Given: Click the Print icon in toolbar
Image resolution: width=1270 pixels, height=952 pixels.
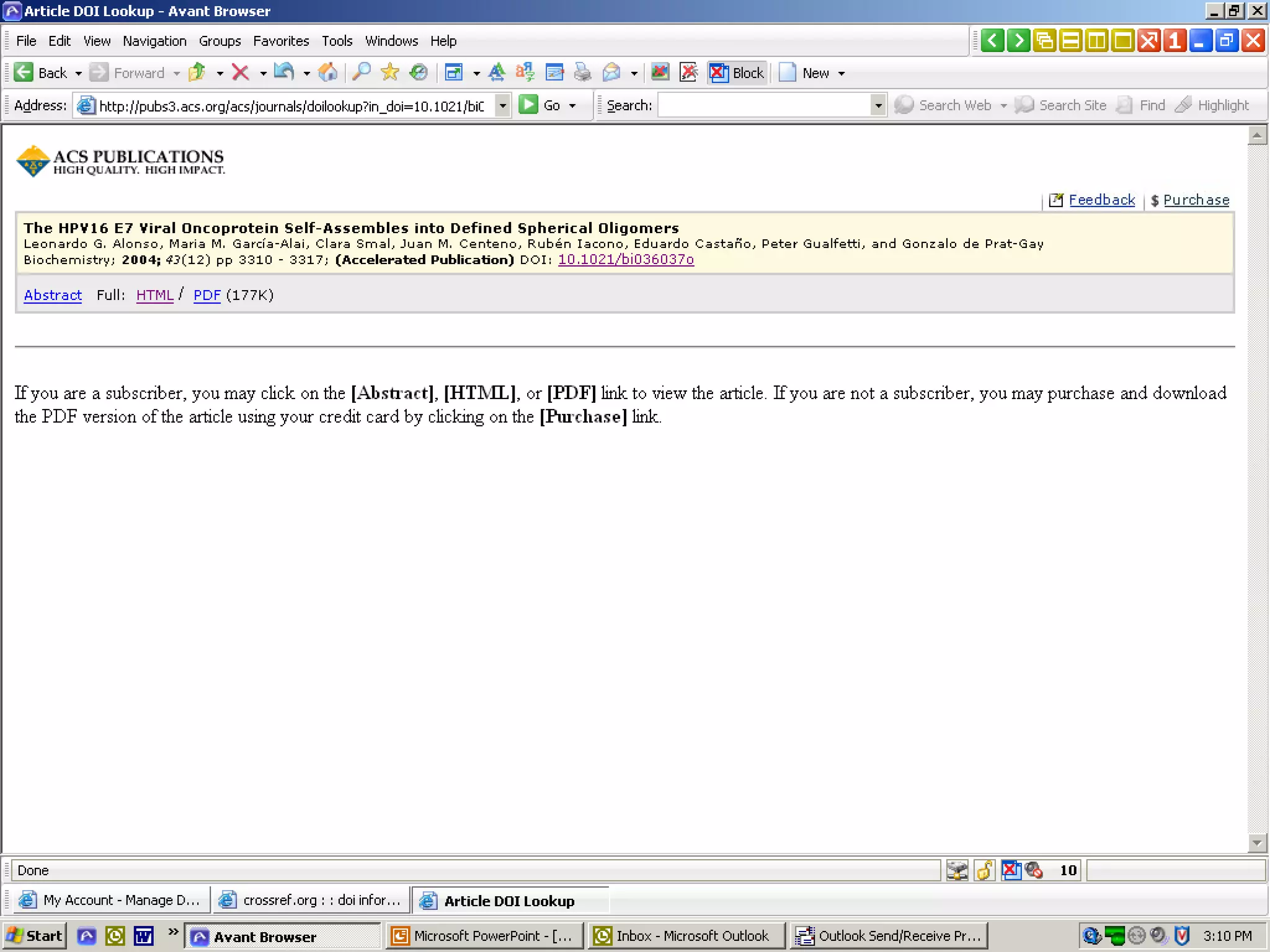Looking at the screenshot, I should click(582, 73).
